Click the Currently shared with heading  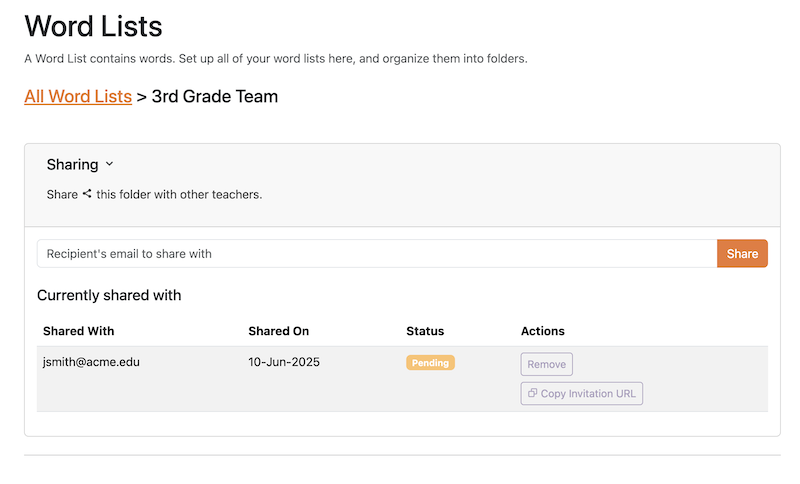click(x=109, y=296)
